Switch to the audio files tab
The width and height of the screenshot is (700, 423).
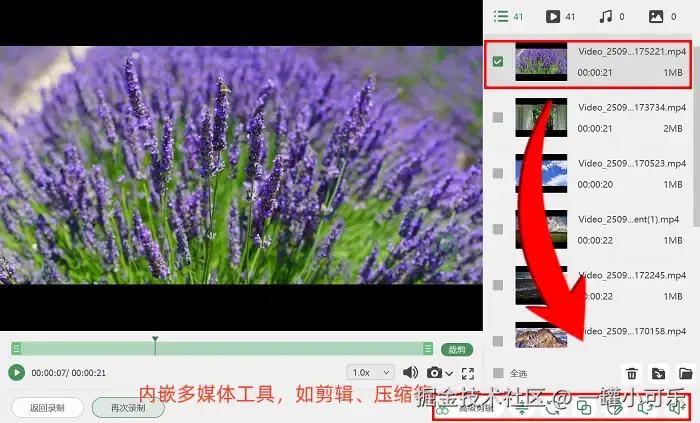coord(612,17)
